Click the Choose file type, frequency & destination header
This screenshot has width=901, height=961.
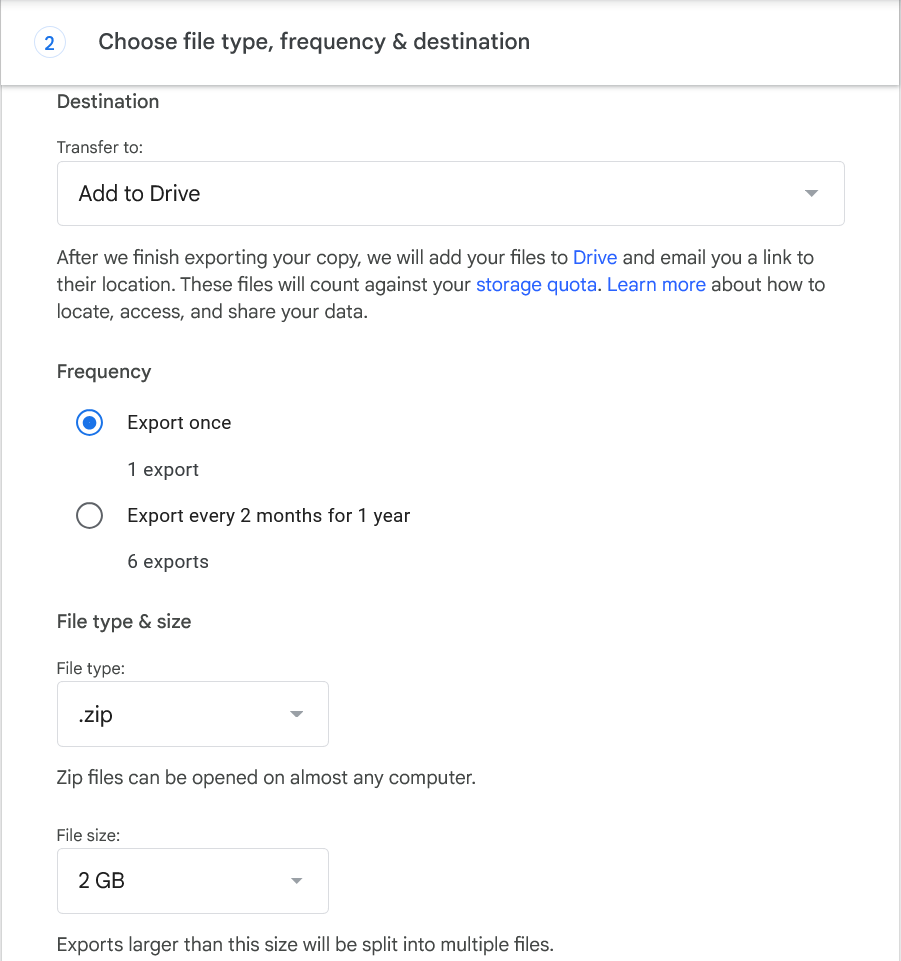[x=313, y=42]
